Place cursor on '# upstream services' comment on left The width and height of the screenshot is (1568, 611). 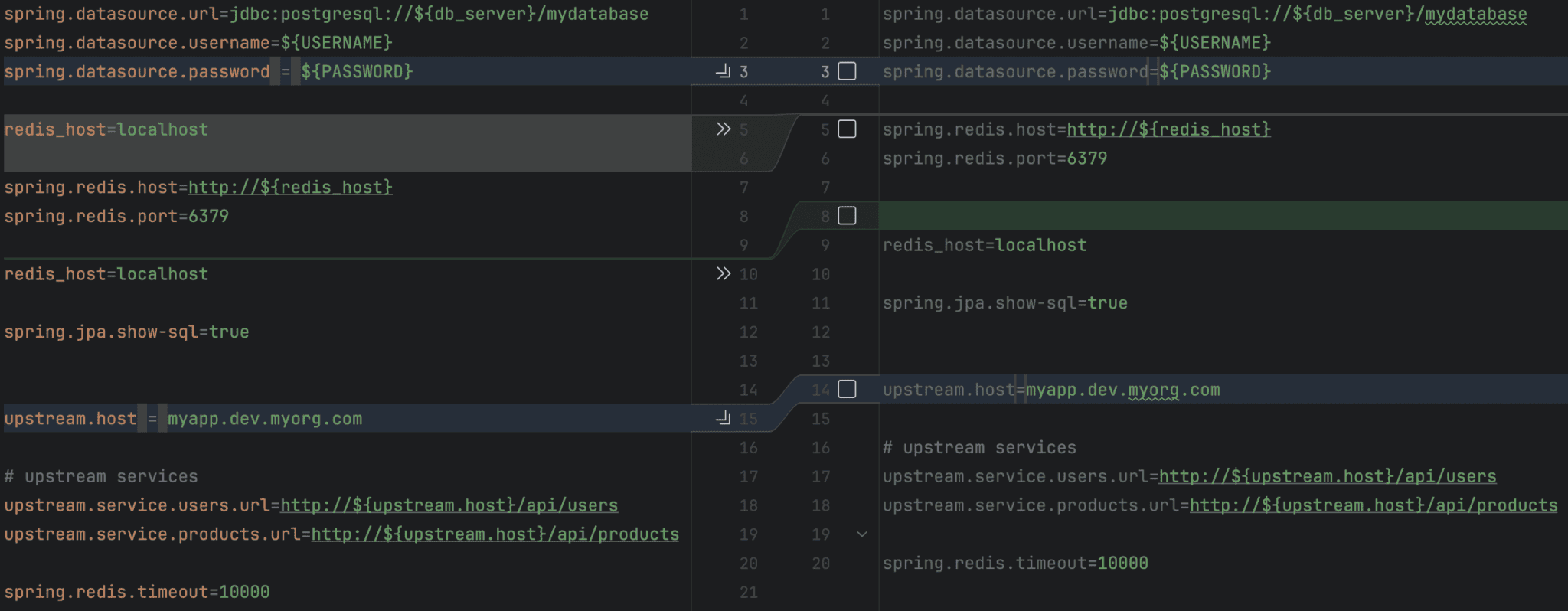[101, 476]
